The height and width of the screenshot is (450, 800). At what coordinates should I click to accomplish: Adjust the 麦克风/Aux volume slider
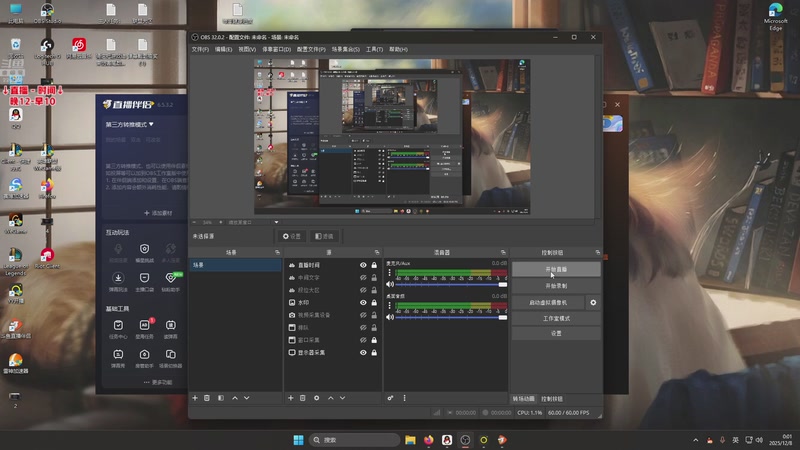pos(451,284)
